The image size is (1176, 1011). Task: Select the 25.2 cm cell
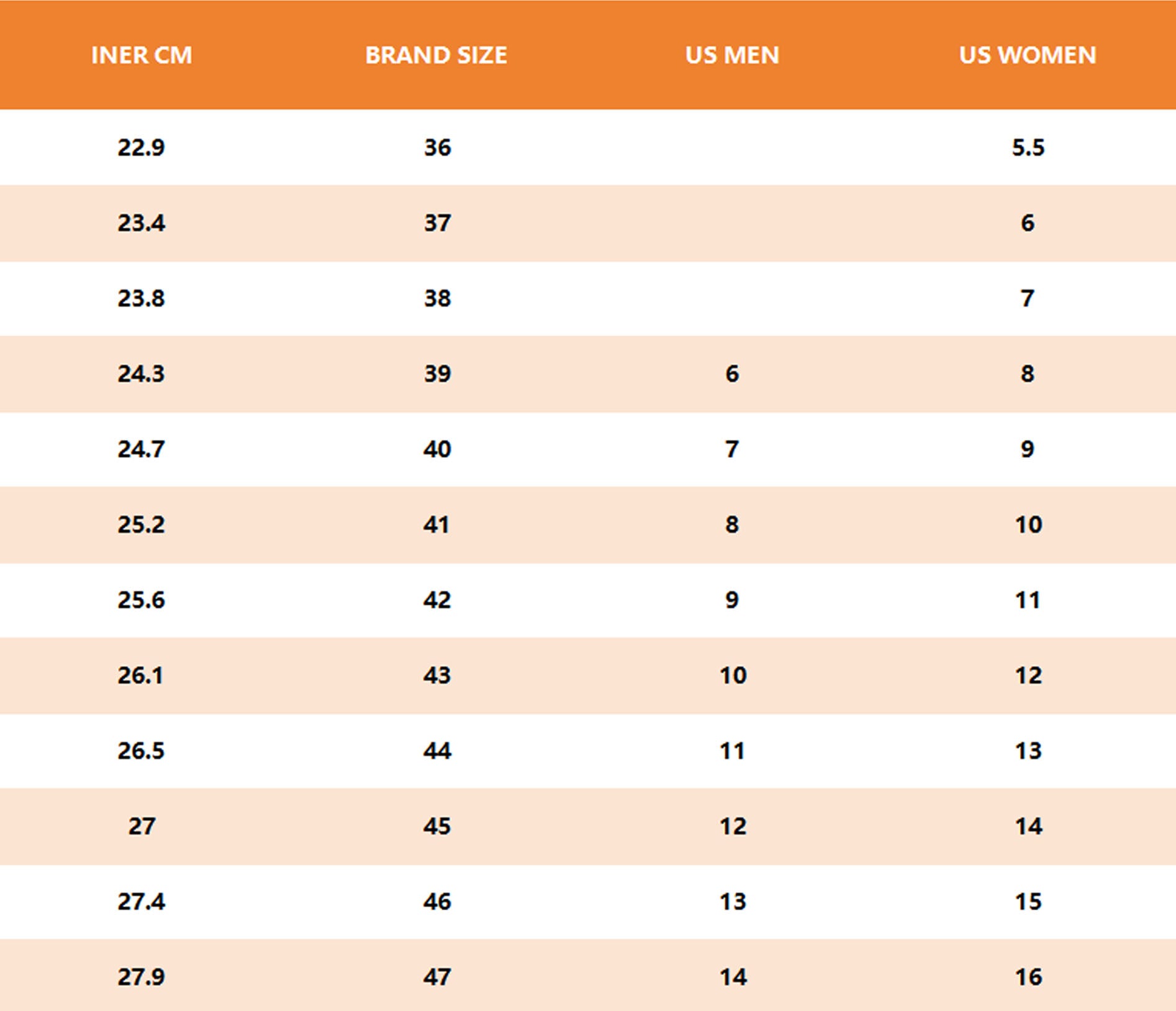pyautogui.click(x=141, y=525)
